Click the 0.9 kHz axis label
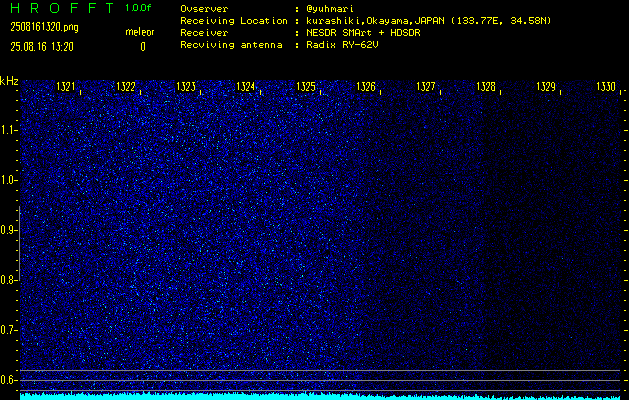This screenshot has height=400, width=629. [8, 230]
